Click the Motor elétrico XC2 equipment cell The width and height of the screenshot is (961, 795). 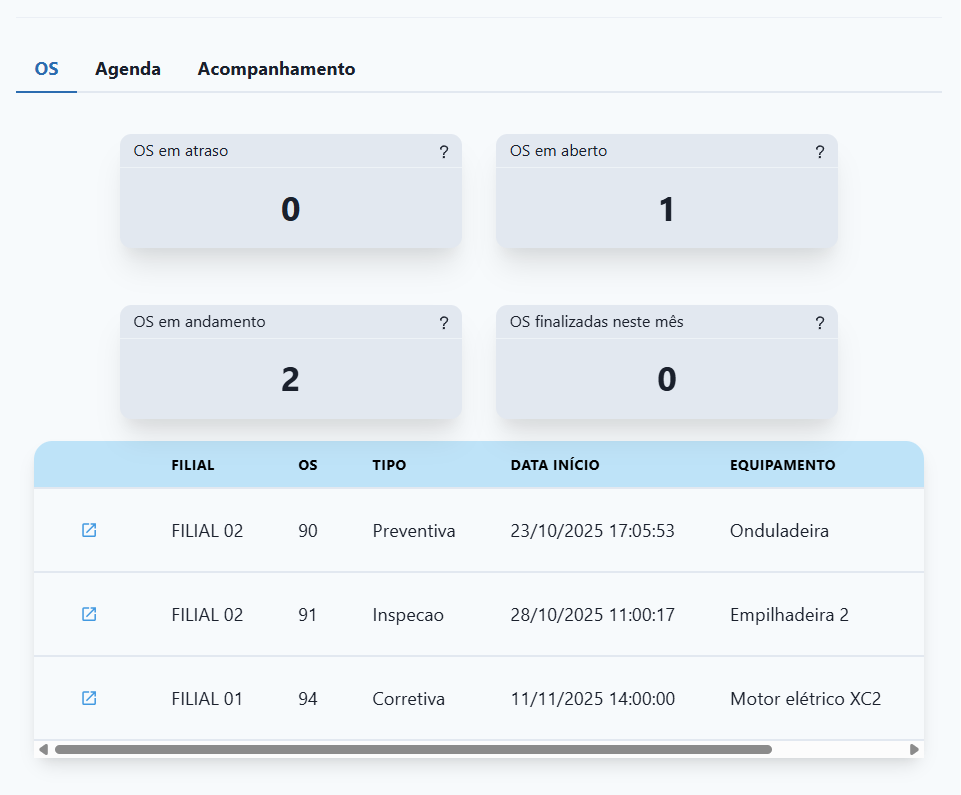click(805, 699)
